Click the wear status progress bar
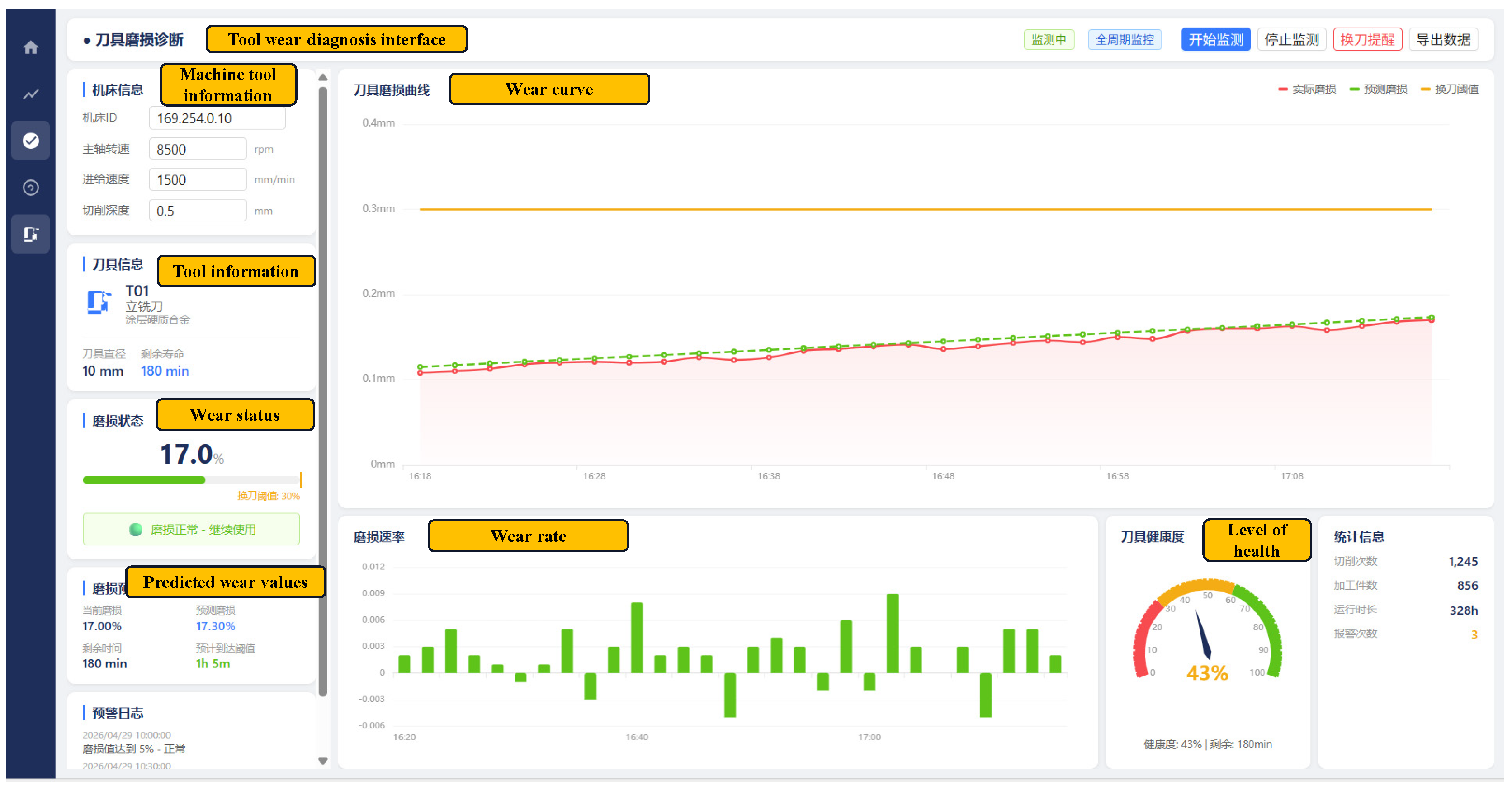 tap(192, 480)
